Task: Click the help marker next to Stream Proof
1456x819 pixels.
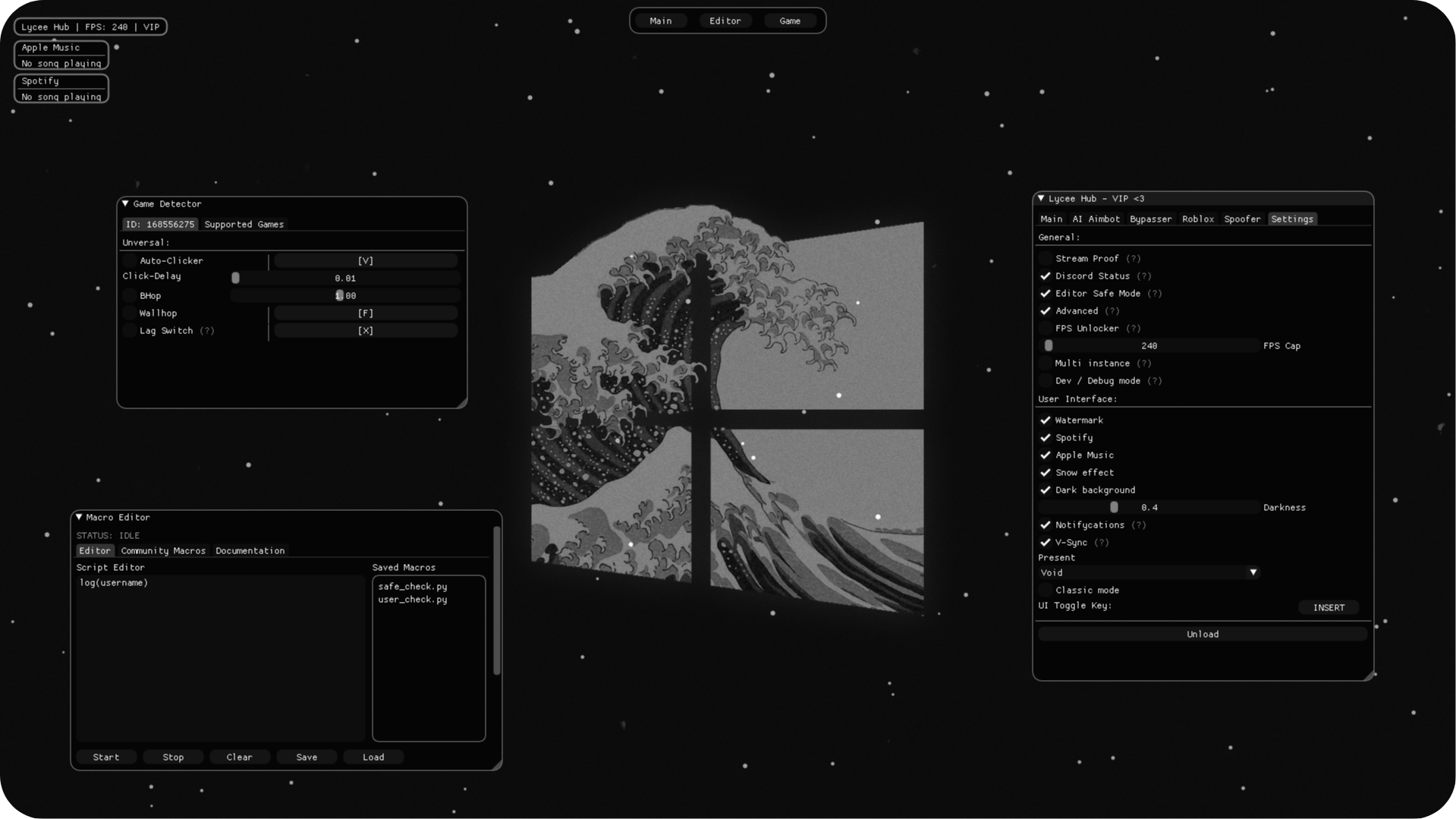Action: [x=1134, y=259]
